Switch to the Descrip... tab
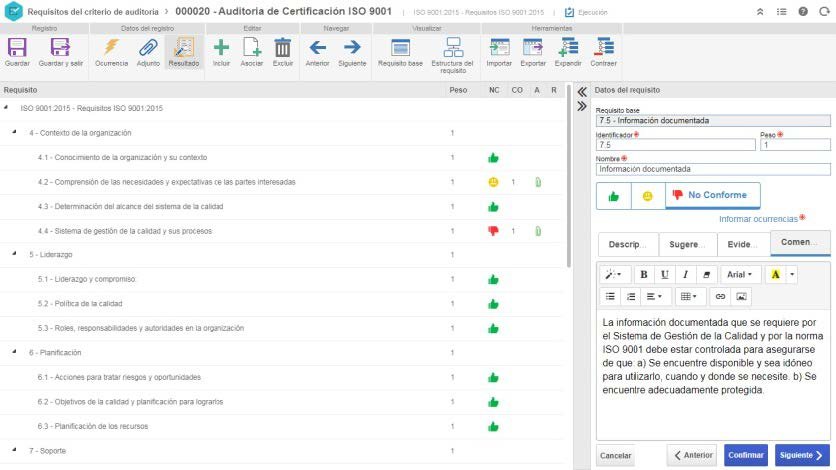 [x=628, y=244]
